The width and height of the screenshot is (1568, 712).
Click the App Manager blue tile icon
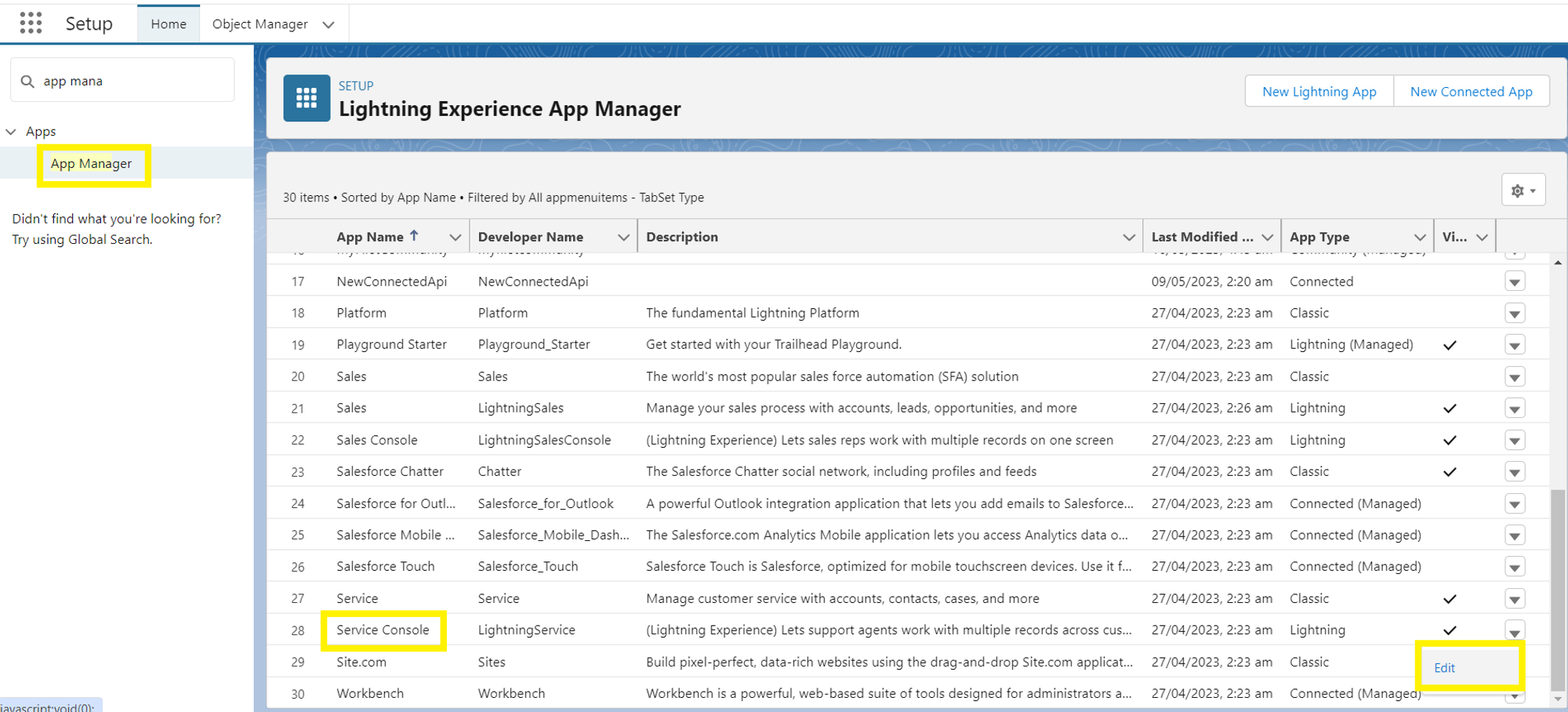click(x=307, y=98)
